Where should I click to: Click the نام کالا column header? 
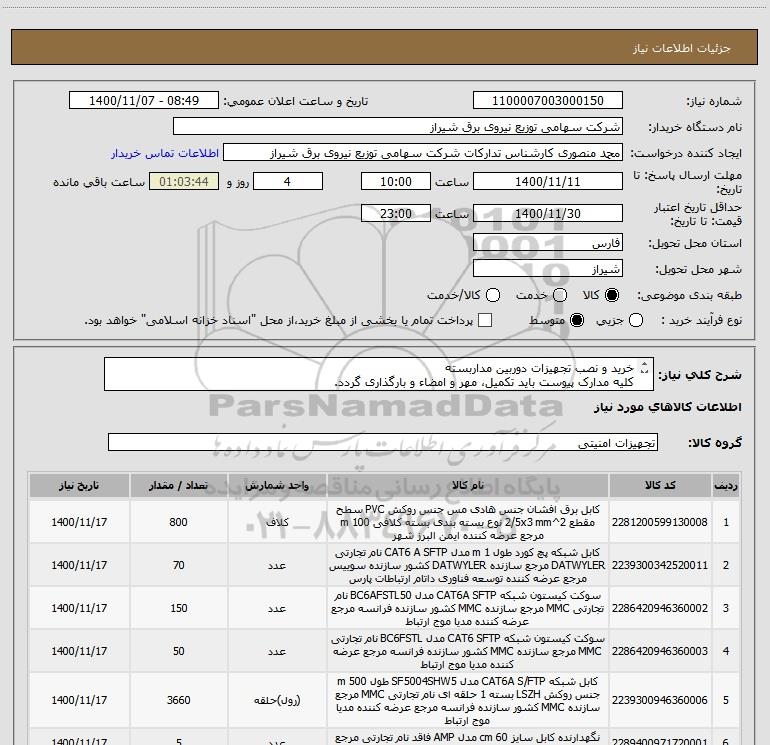pos(468,486)
